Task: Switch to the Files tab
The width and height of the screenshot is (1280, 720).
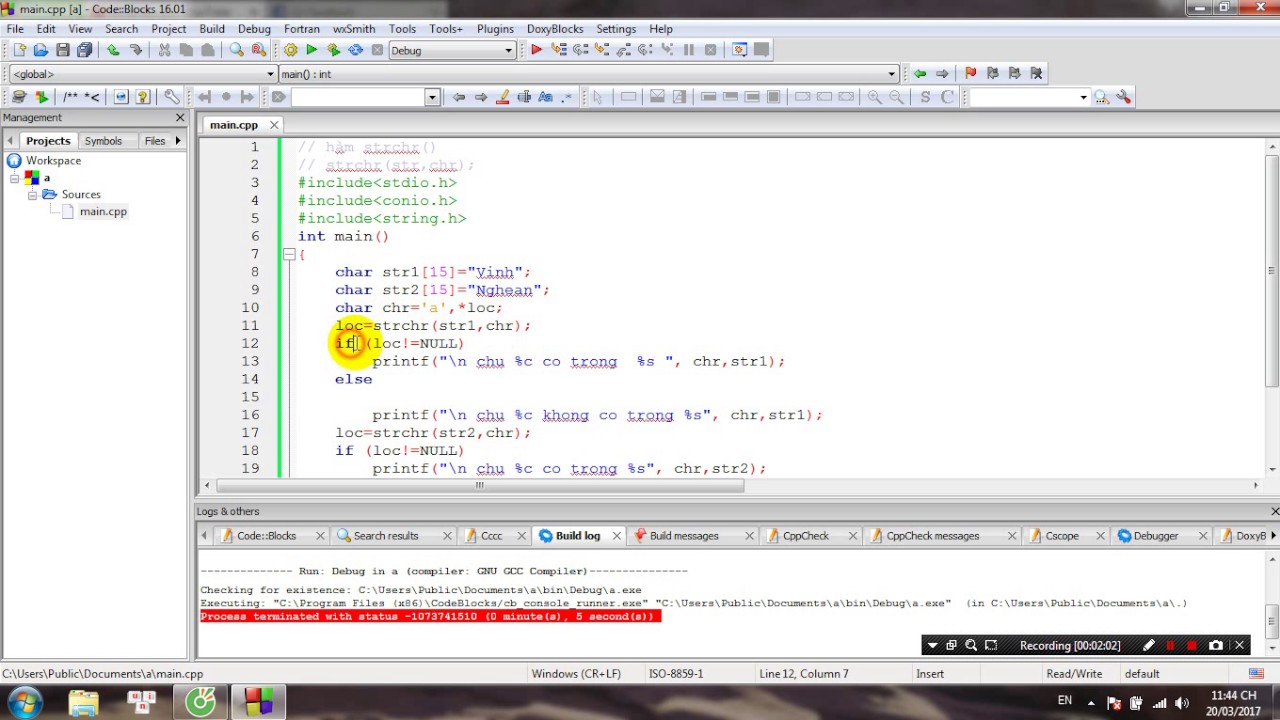Action: coord(155,141)
